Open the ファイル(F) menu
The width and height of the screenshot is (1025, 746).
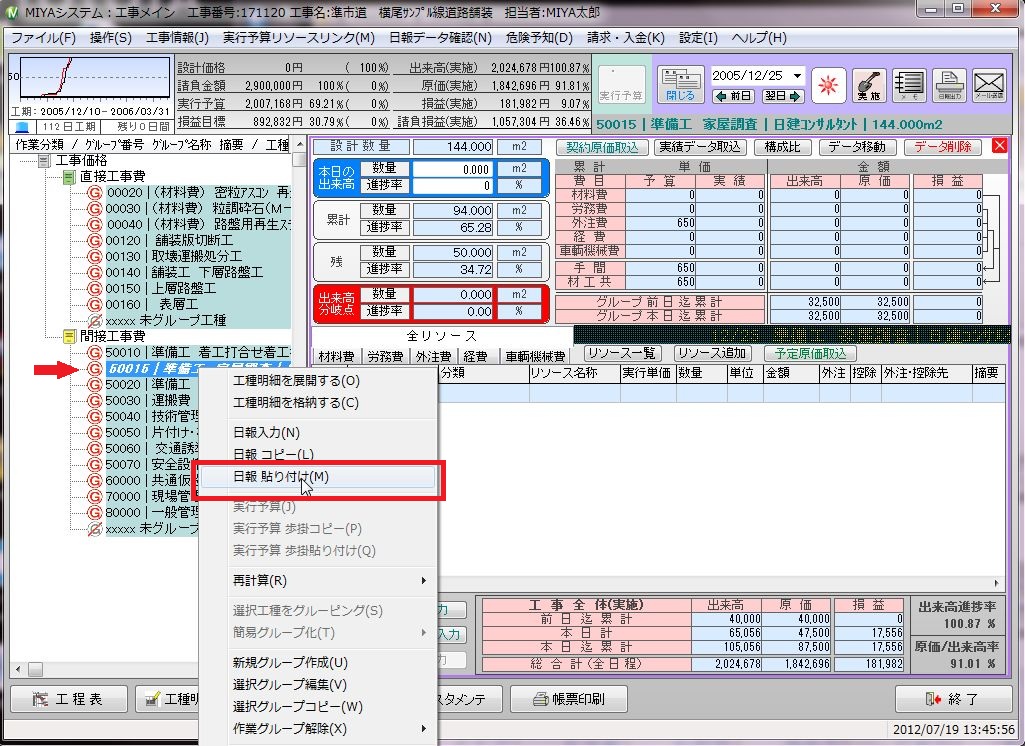pos(44,38)
